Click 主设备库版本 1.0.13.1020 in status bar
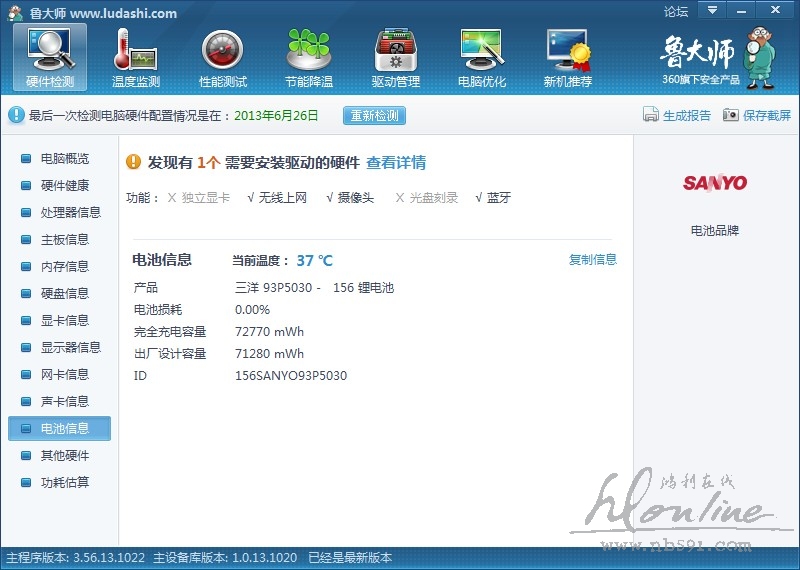800x570 pixels. pyautogui.click(x=225, y=558)
